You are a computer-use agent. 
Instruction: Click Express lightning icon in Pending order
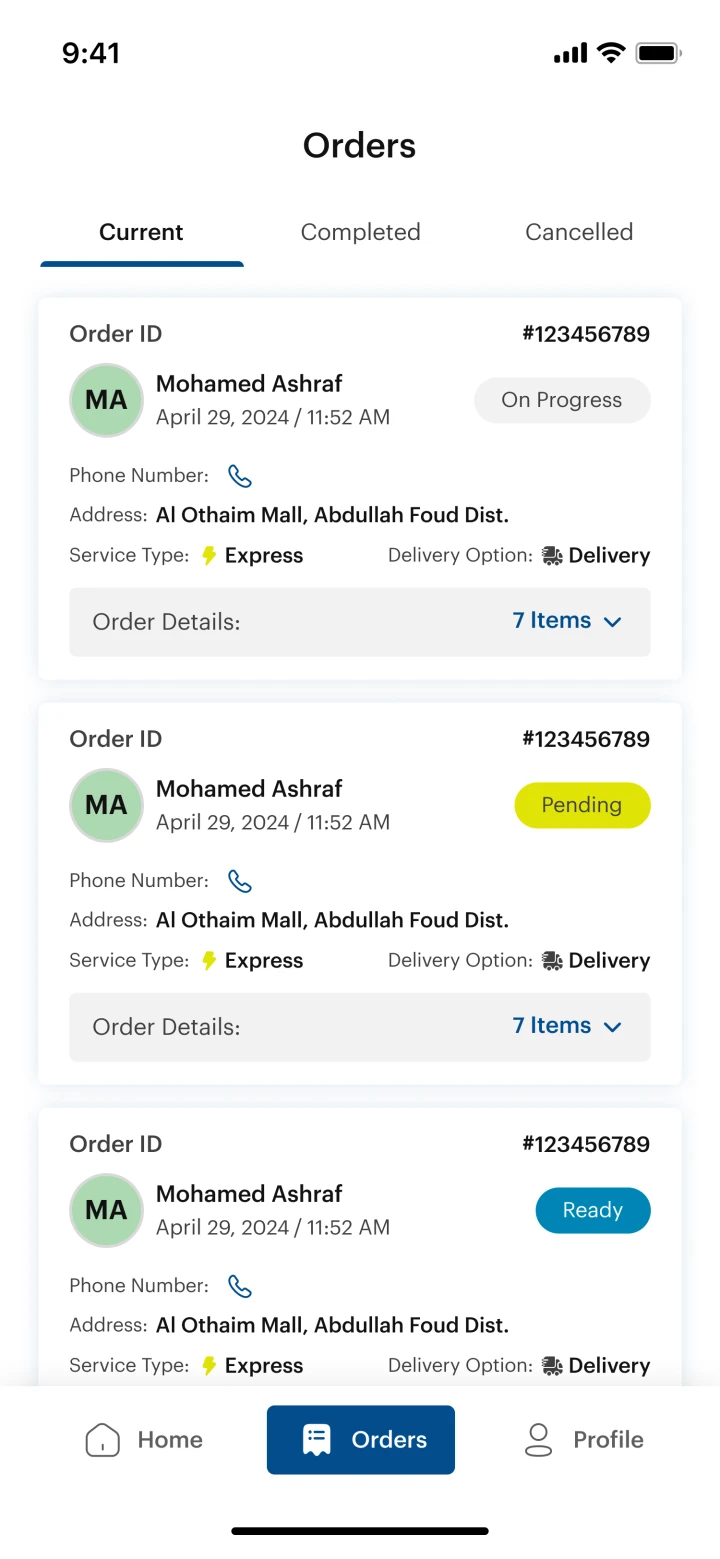(209, 961)
